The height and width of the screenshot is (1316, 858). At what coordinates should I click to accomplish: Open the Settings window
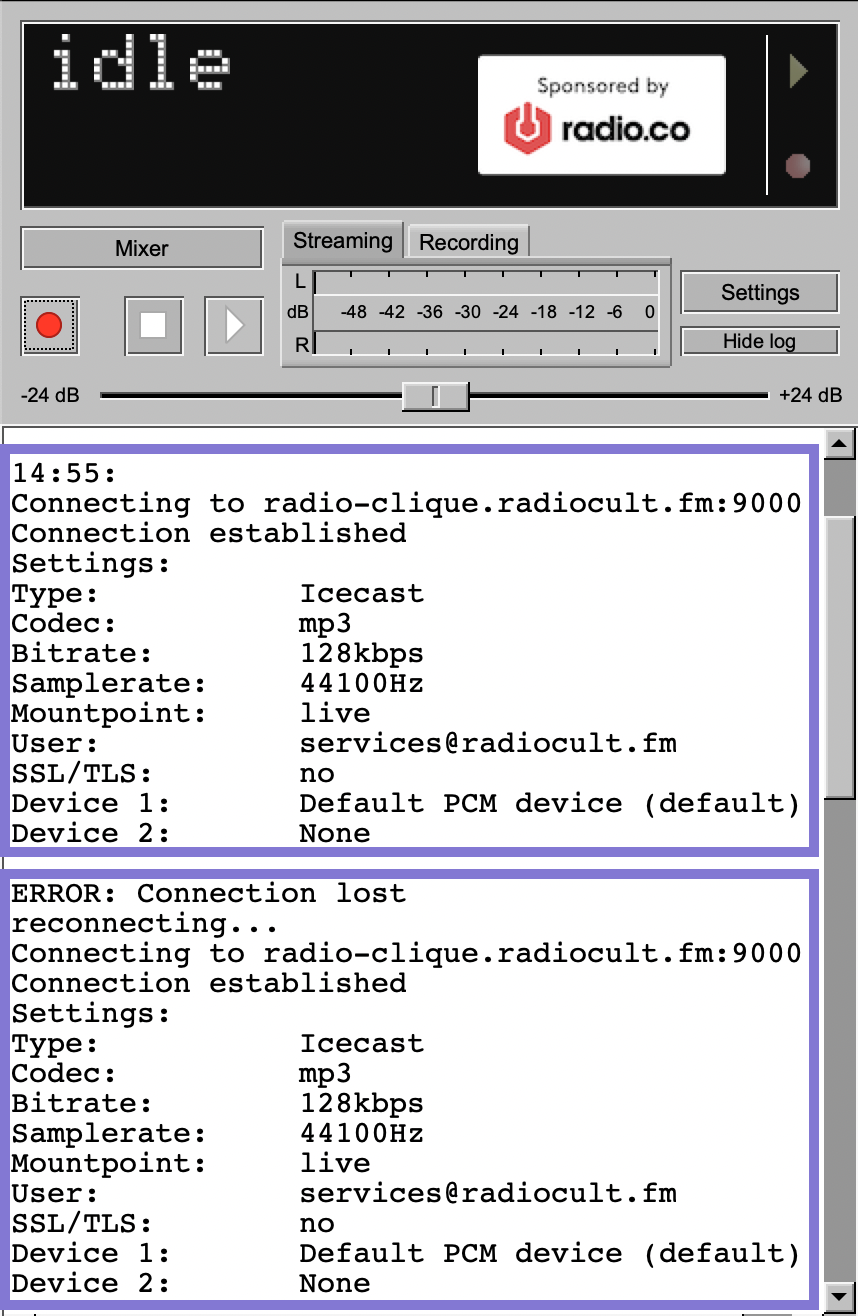[x=760, y=292]
